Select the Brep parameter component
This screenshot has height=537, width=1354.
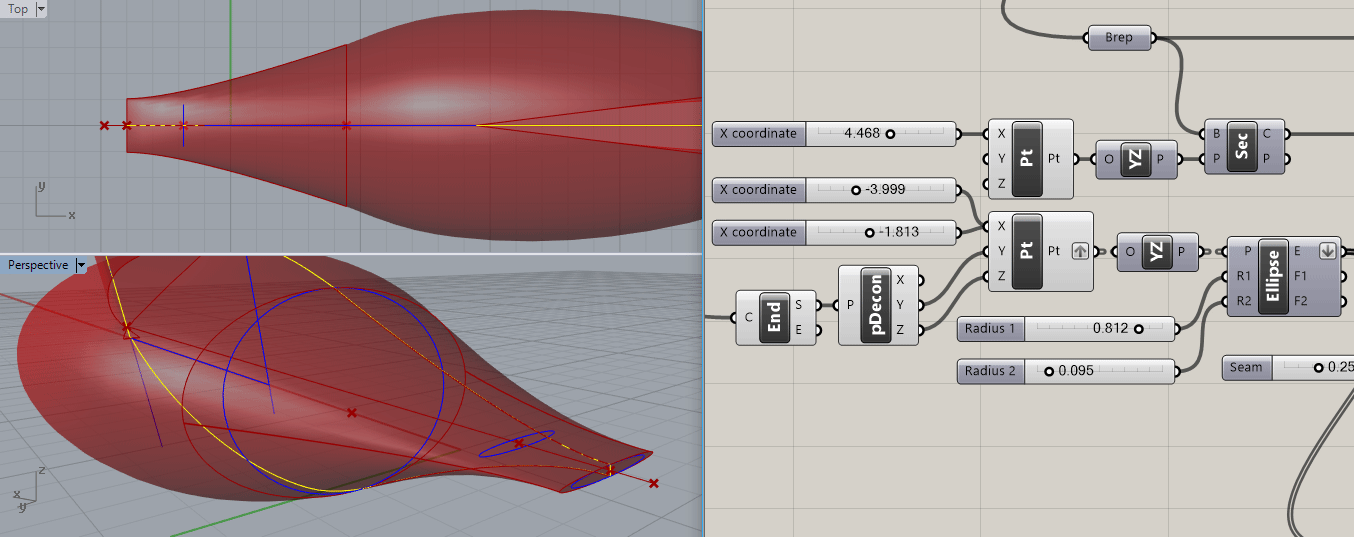pos(1119,38)
